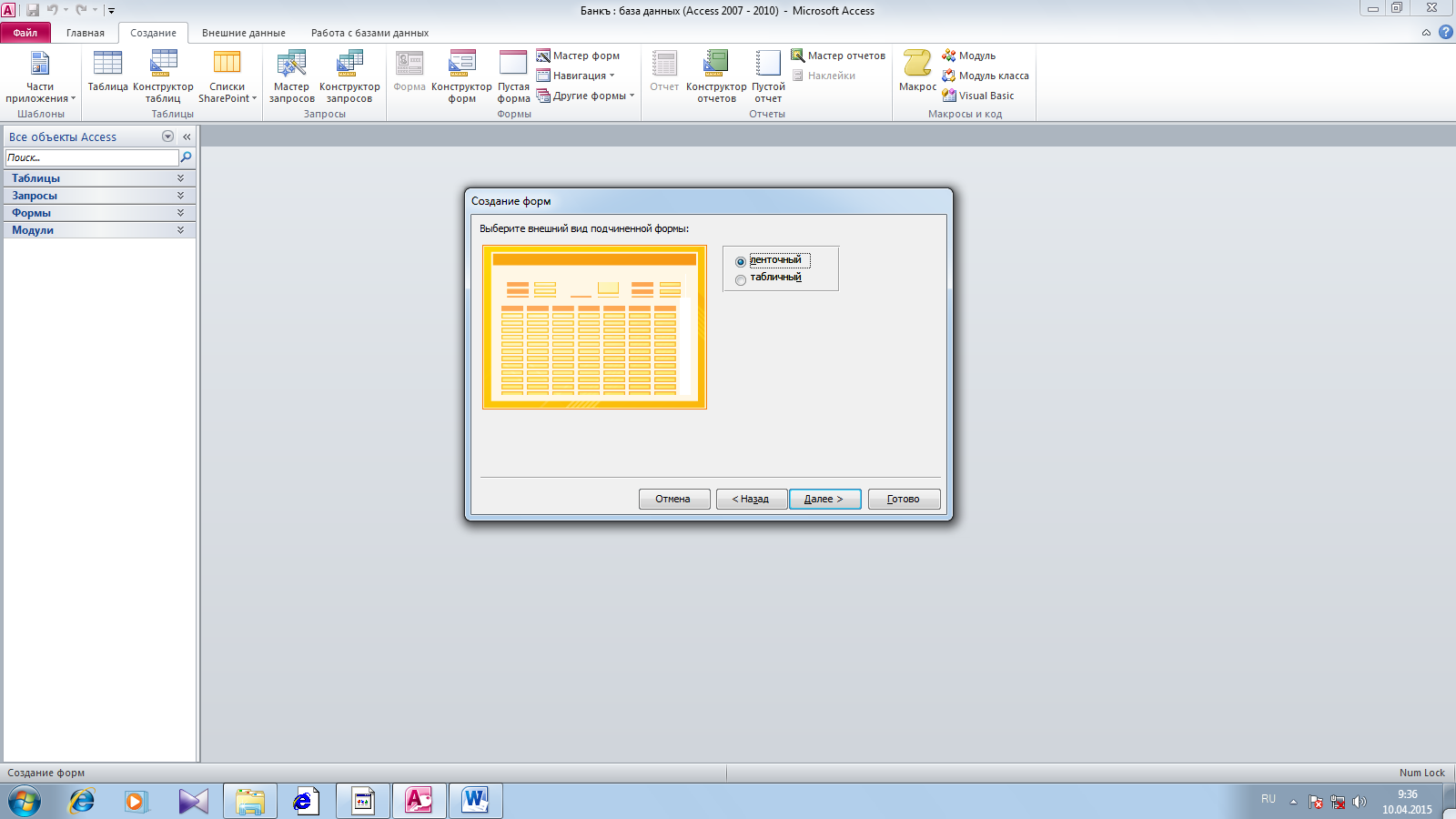
Task: Insert a Модуль класса
Action: 986,76
